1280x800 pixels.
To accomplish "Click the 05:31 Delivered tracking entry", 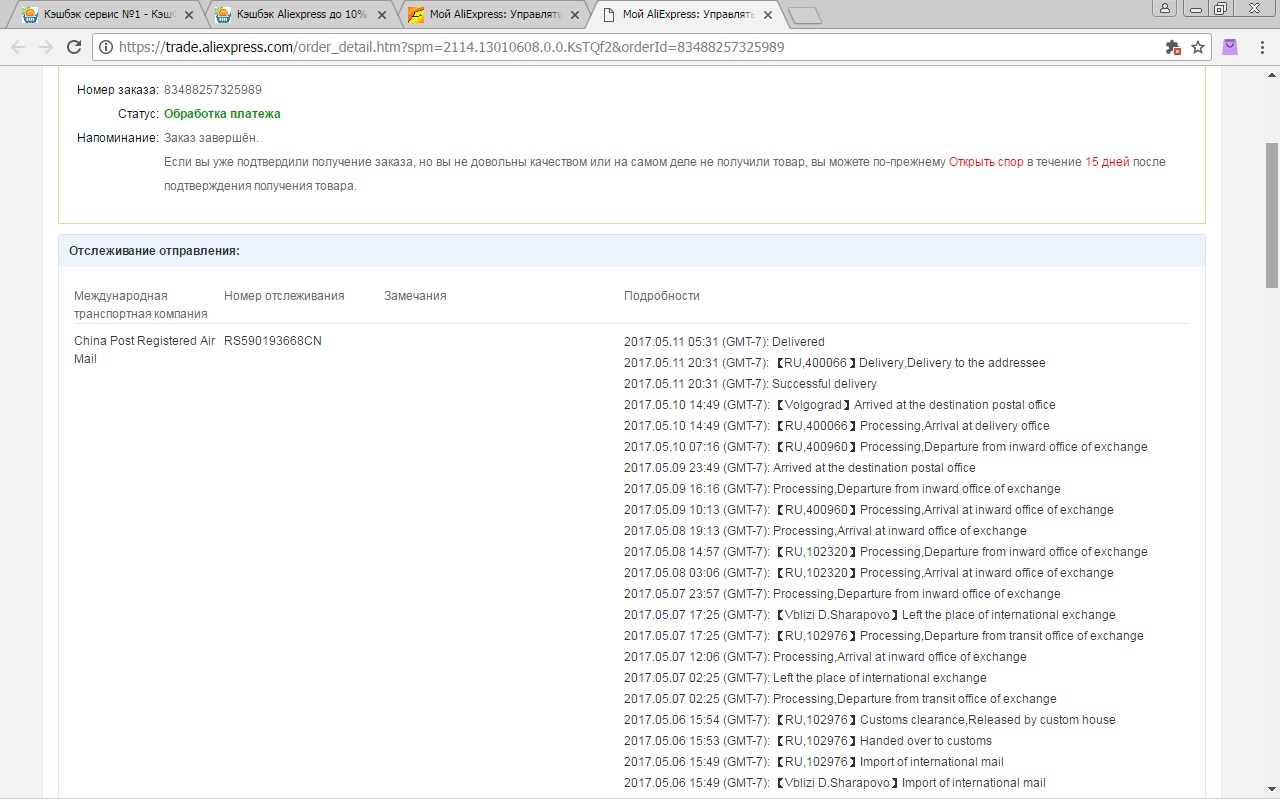I will pyautogui.click(x=724, y=342).
